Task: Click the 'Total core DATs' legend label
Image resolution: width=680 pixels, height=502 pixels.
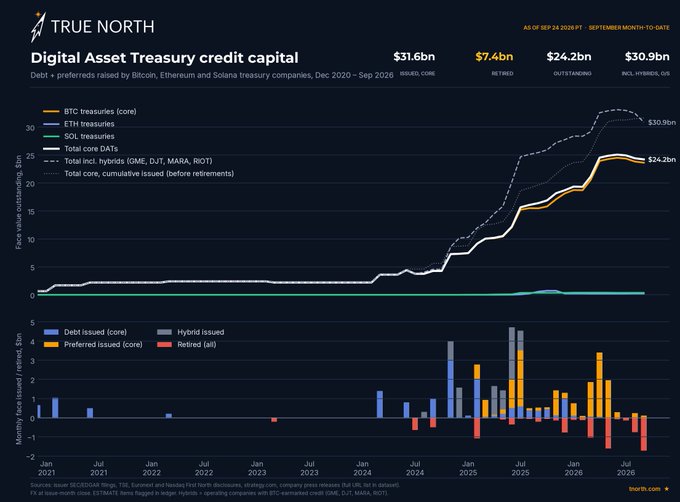Action: [91, 149]
